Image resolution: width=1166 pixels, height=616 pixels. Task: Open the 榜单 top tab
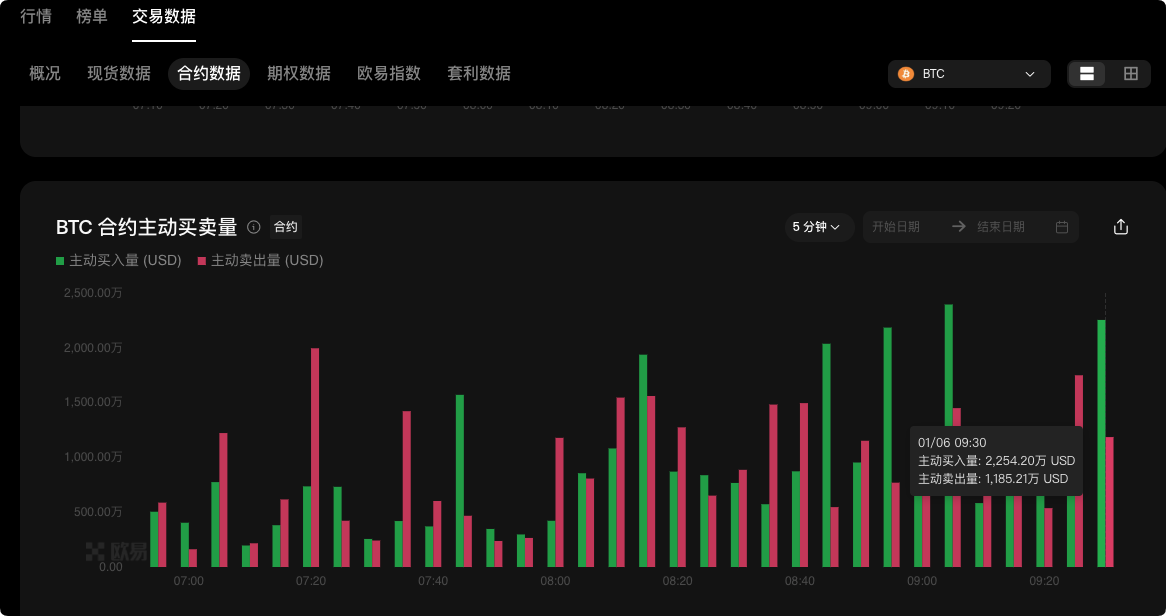coord(92,16)
